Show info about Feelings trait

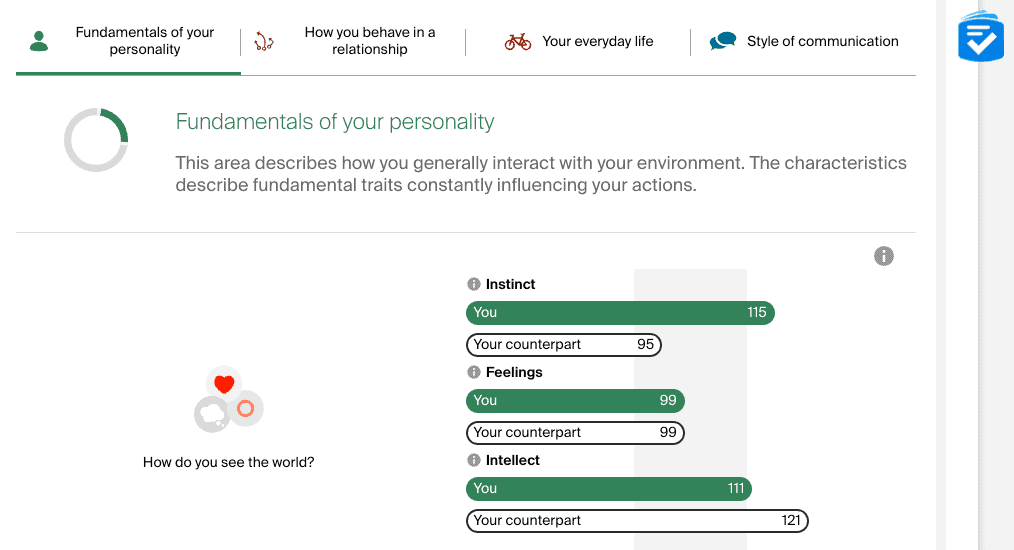point(474,372)
